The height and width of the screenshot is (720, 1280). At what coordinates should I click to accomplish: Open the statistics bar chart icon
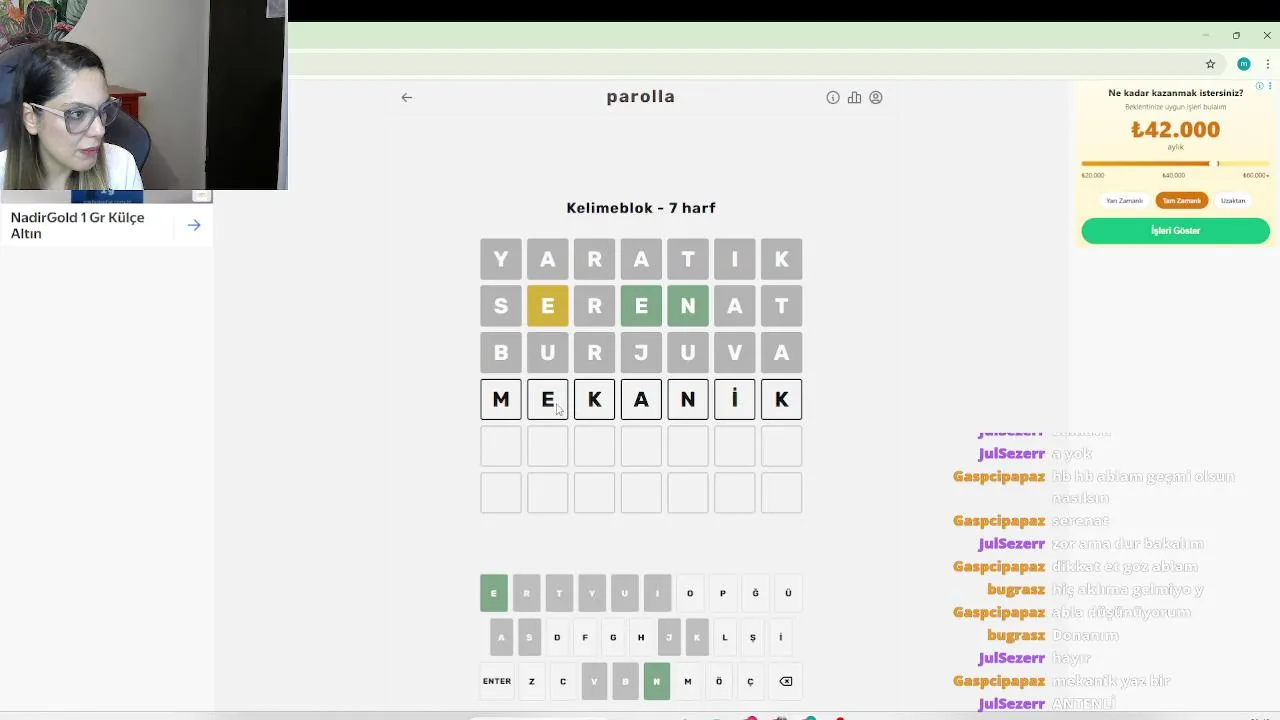[x=854, y=97]
